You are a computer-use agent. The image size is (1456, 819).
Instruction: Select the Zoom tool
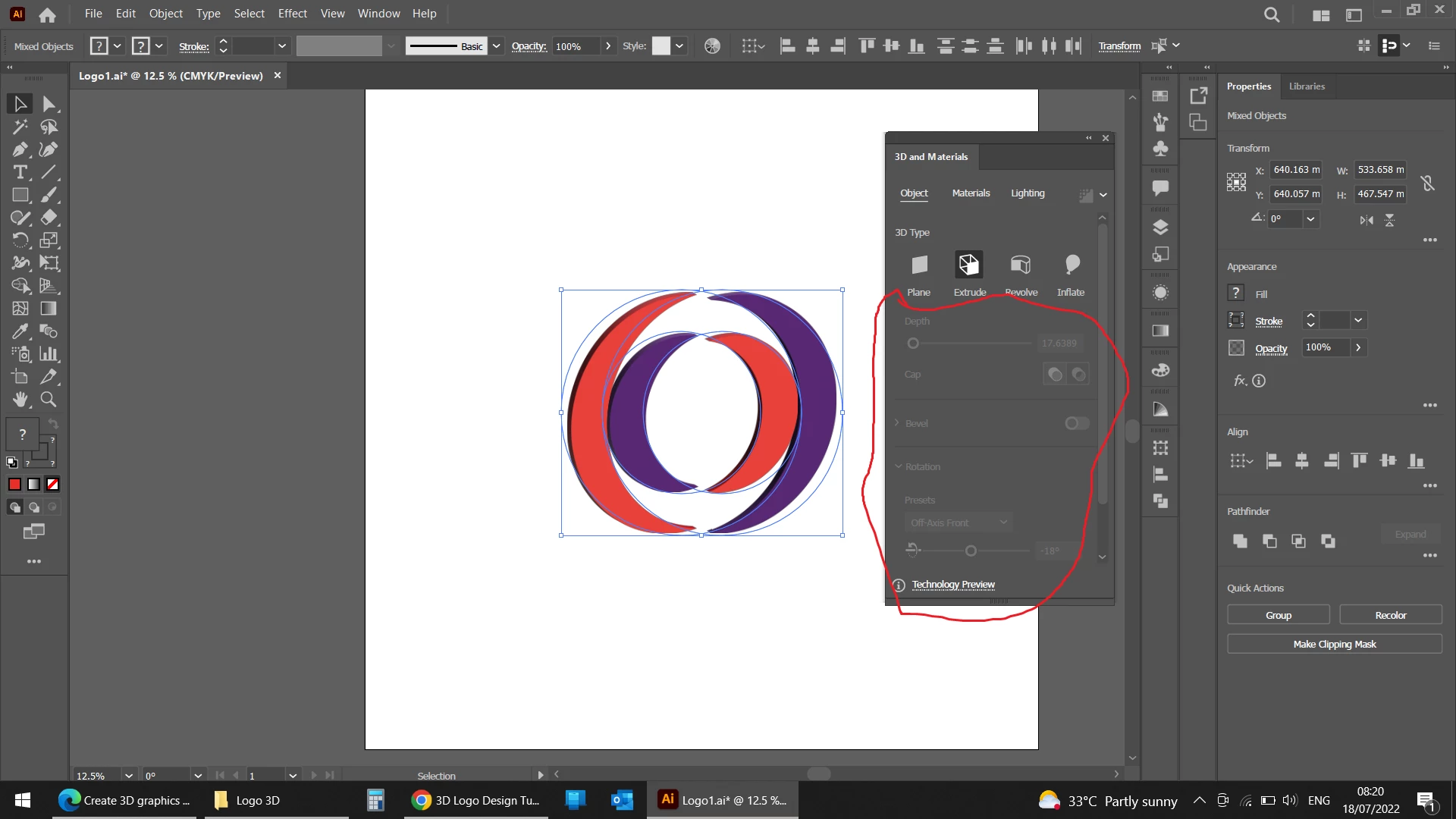tap(49, 399)
